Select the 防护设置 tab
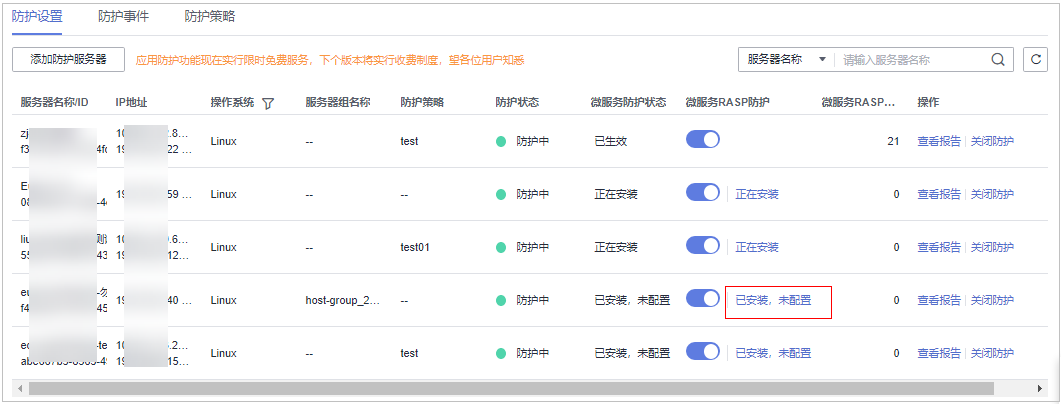 38,17
